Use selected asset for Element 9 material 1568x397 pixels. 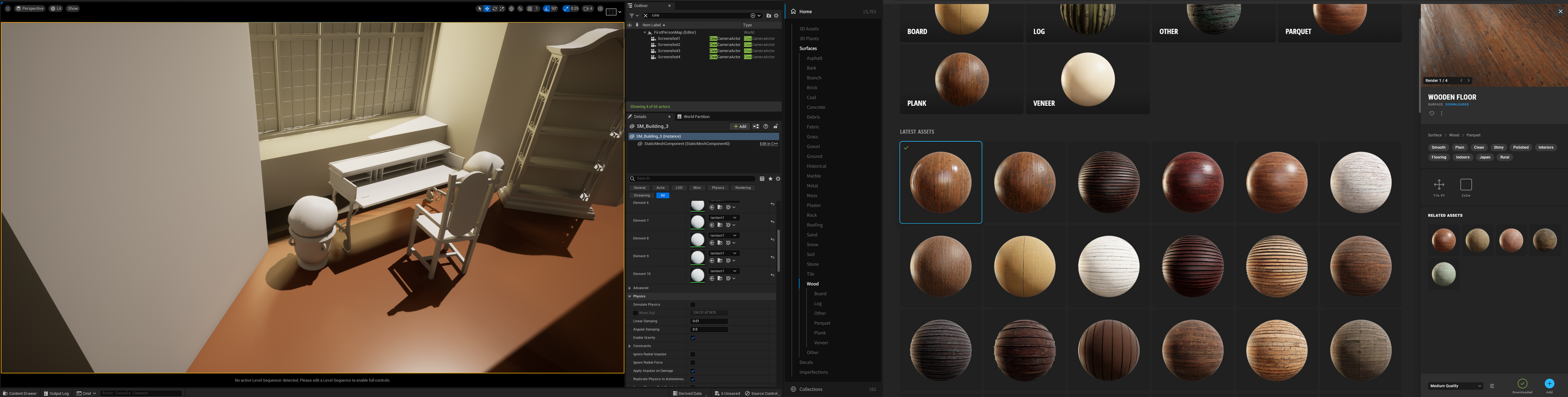[x=712, y=261]
